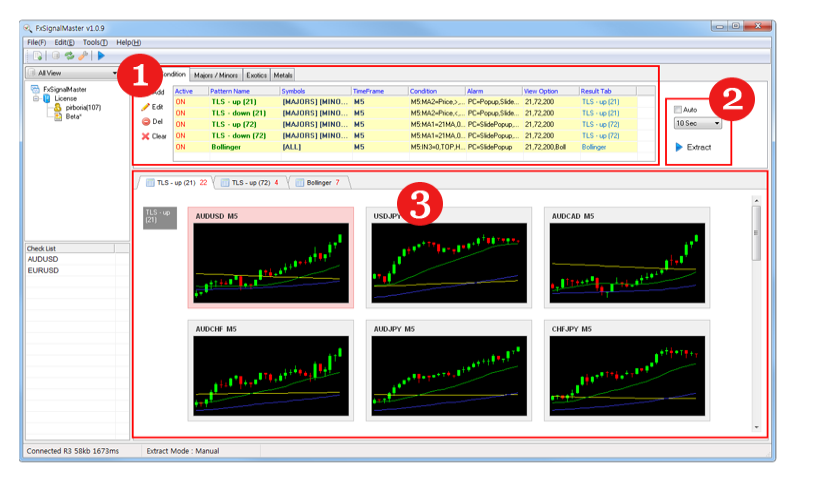Select the FxSignalMaster tree root label
The width and height of the screenshot is (816, 479).
pos(65,90)
